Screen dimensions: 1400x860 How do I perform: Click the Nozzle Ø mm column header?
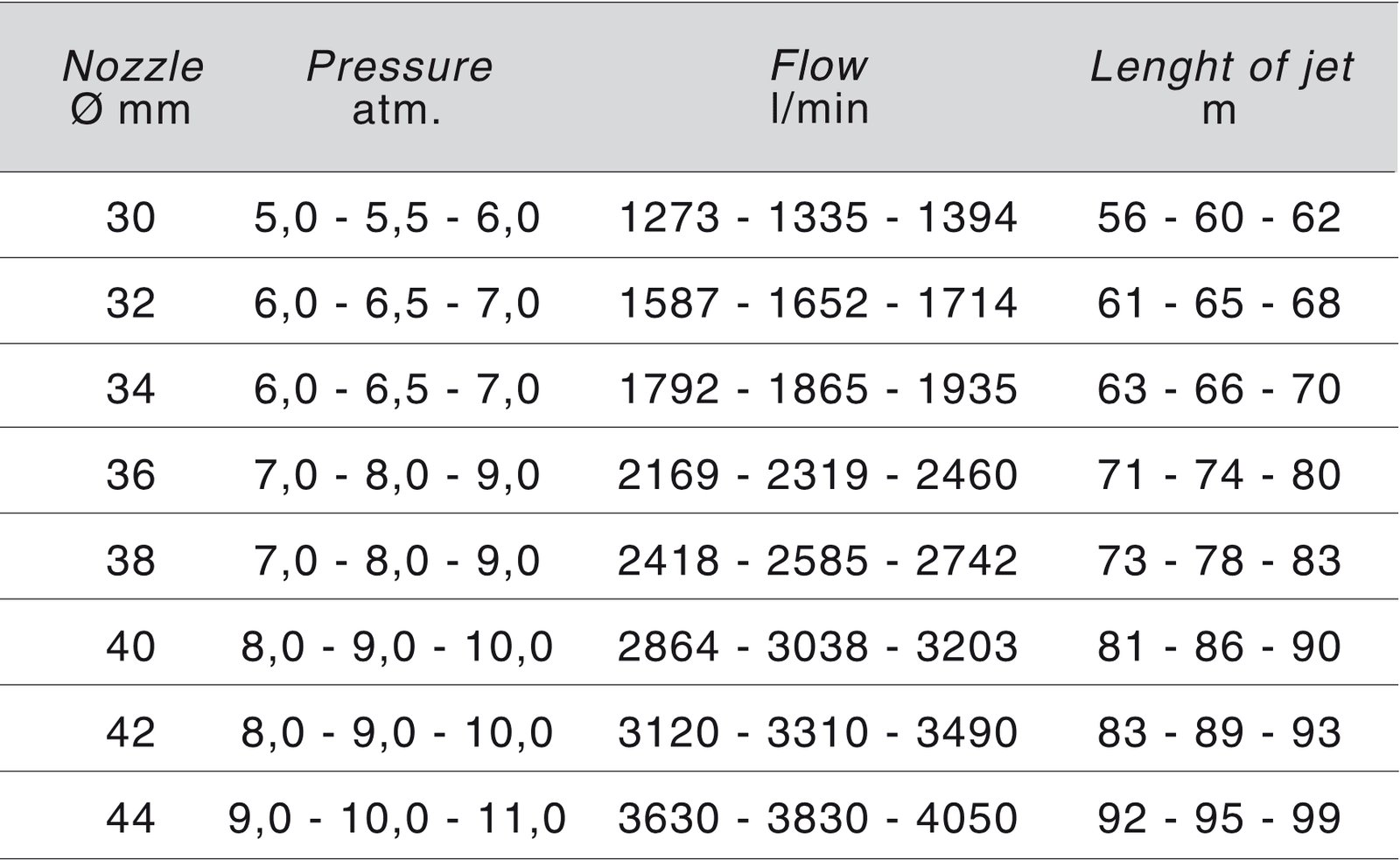(x=132, y=87)
